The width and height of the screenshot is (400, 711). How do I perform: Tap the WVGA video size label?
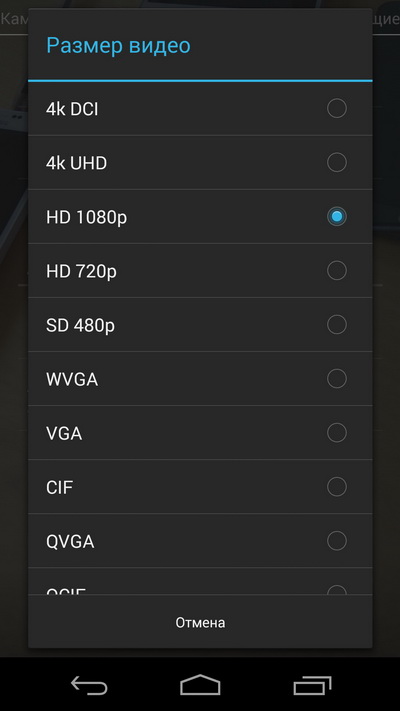click(x=72, y=380)
